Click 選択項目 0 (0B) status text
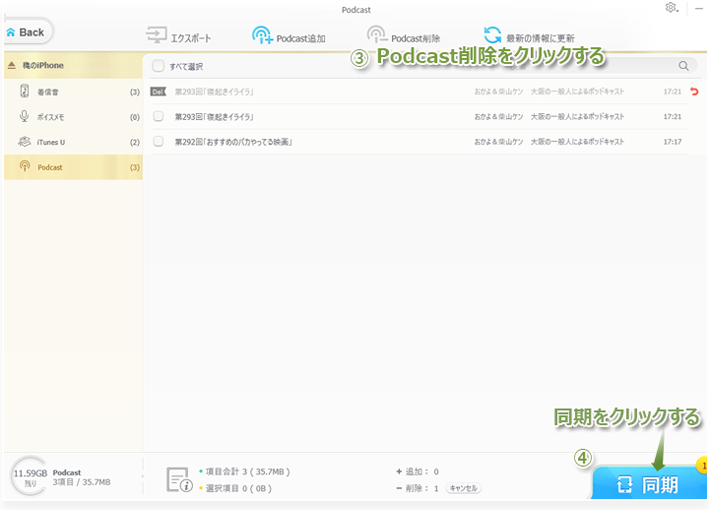This screenshot has height=510, width=709. pos(238,488)
